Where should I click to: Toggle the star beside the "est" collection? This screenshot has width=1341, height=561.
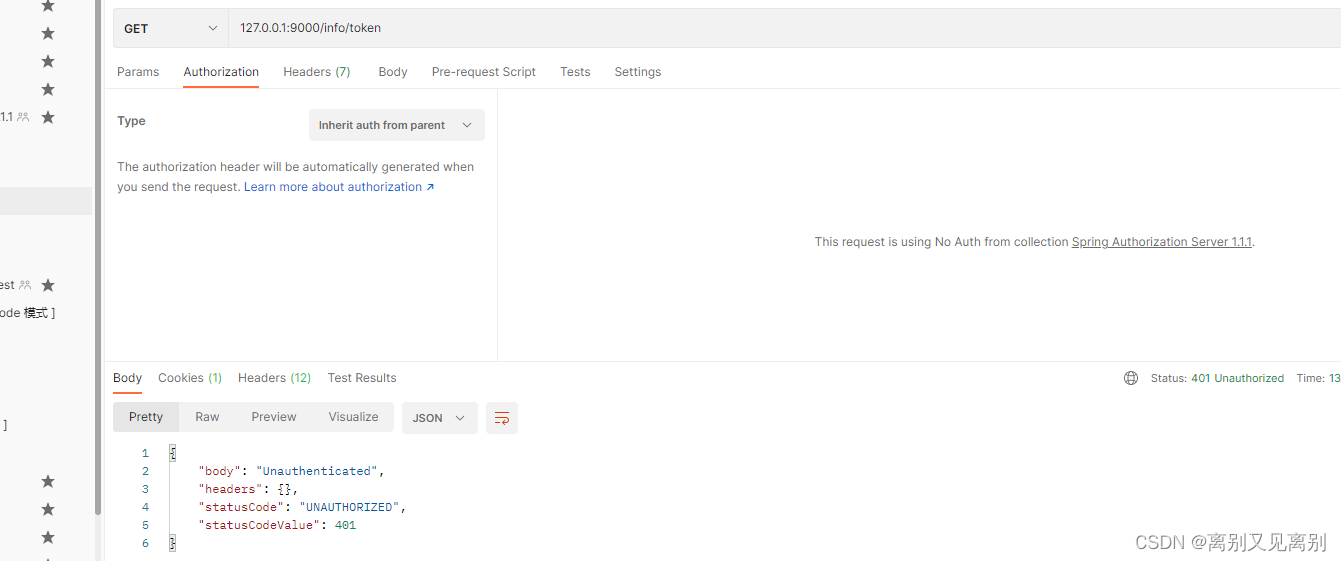[47, 285]
